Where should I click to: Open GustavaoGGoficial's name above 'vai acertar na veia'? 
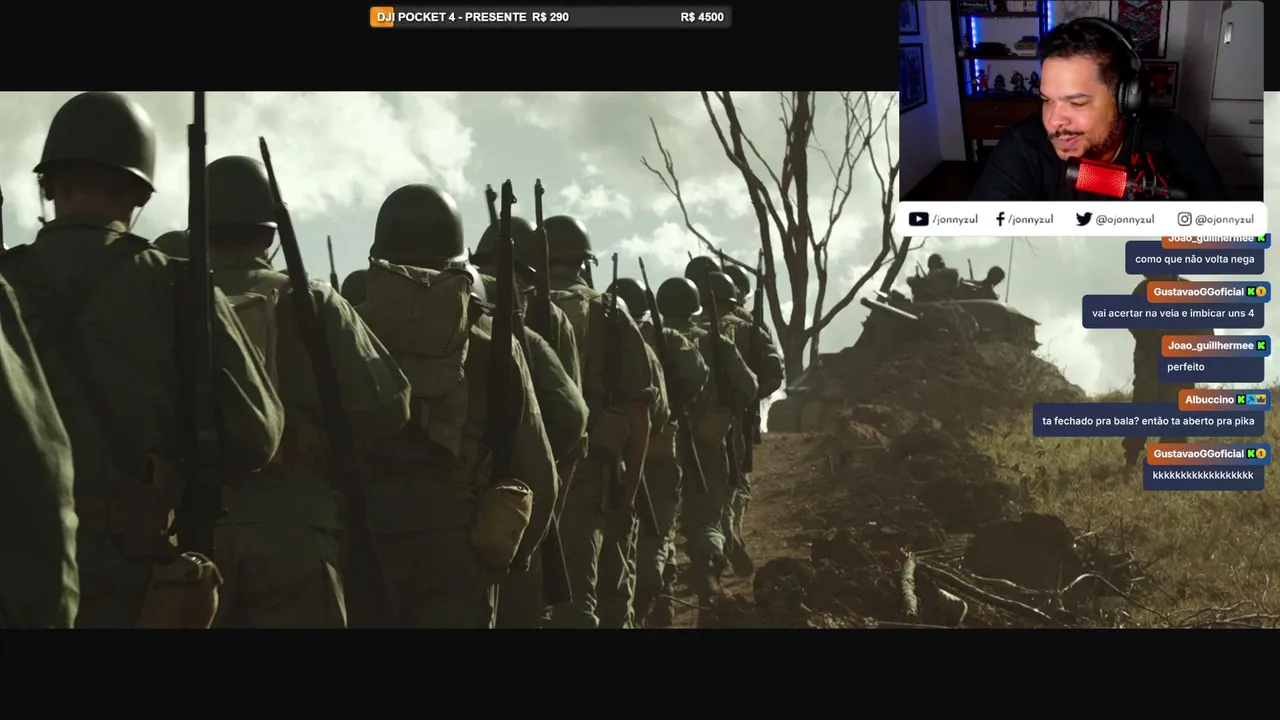point(1198,292)
